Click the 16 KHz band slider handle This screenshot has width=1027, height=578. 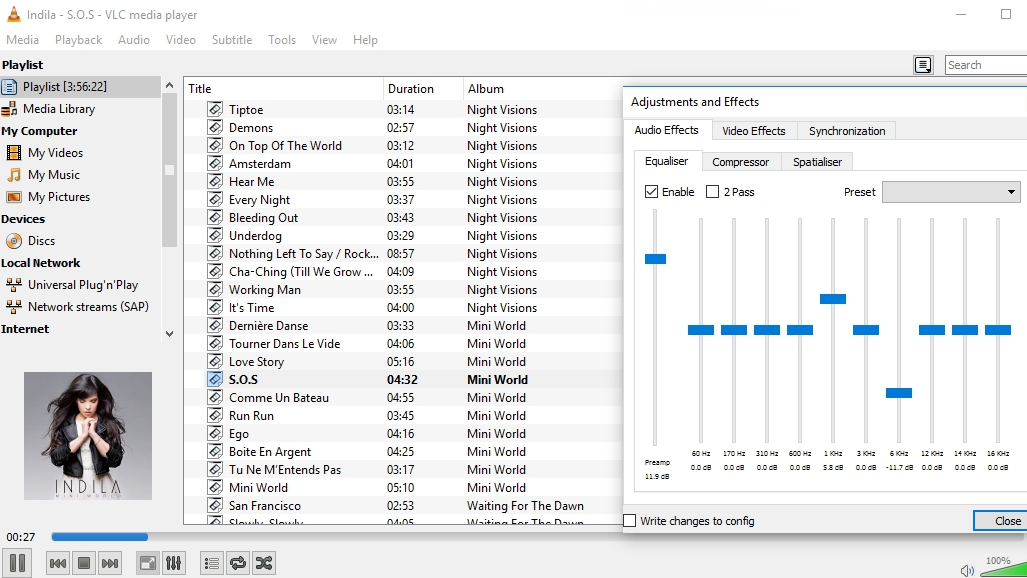tap(998, 330)
